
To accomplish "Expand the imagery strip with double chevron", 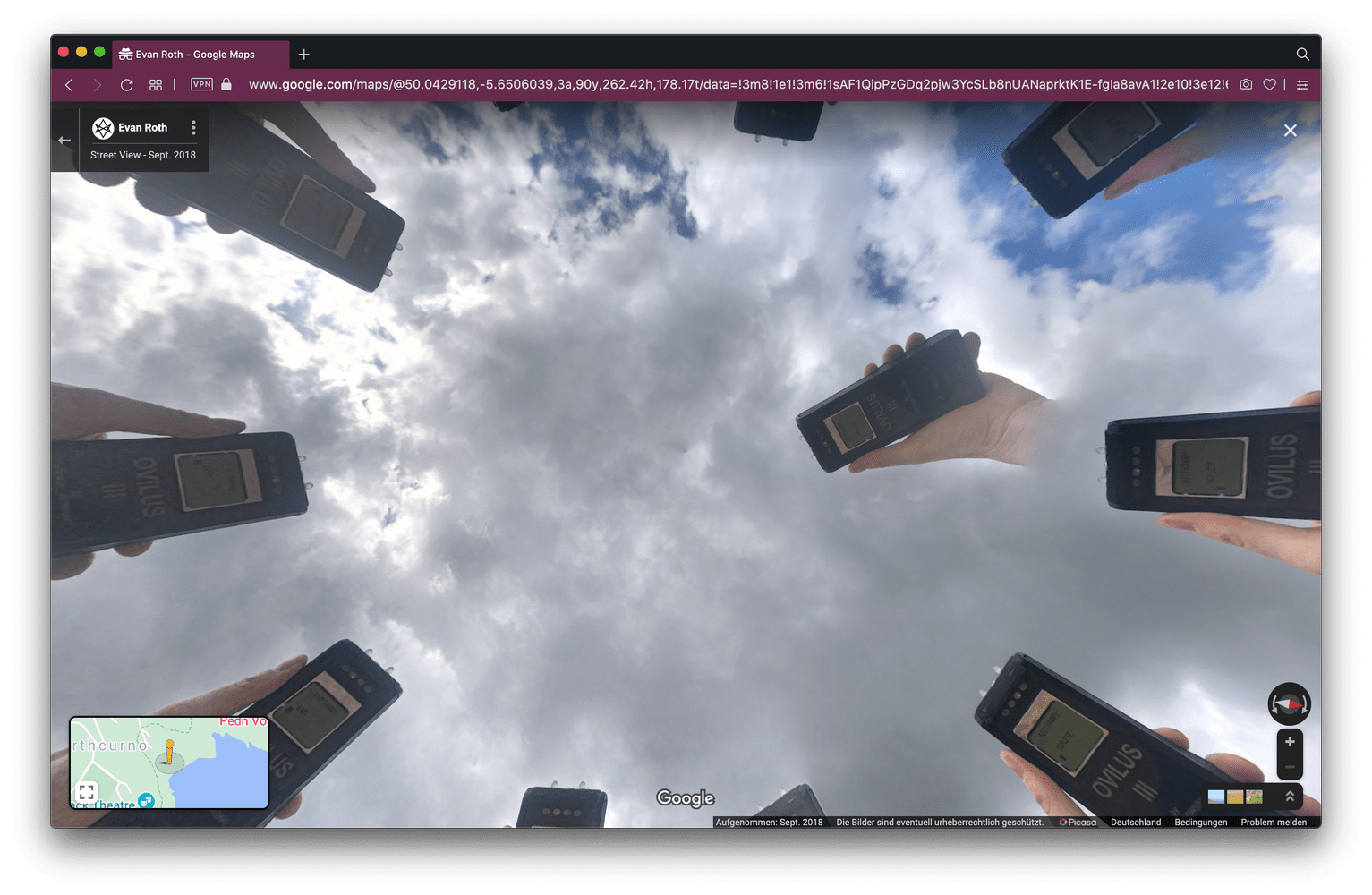I will click(1290, 796).
